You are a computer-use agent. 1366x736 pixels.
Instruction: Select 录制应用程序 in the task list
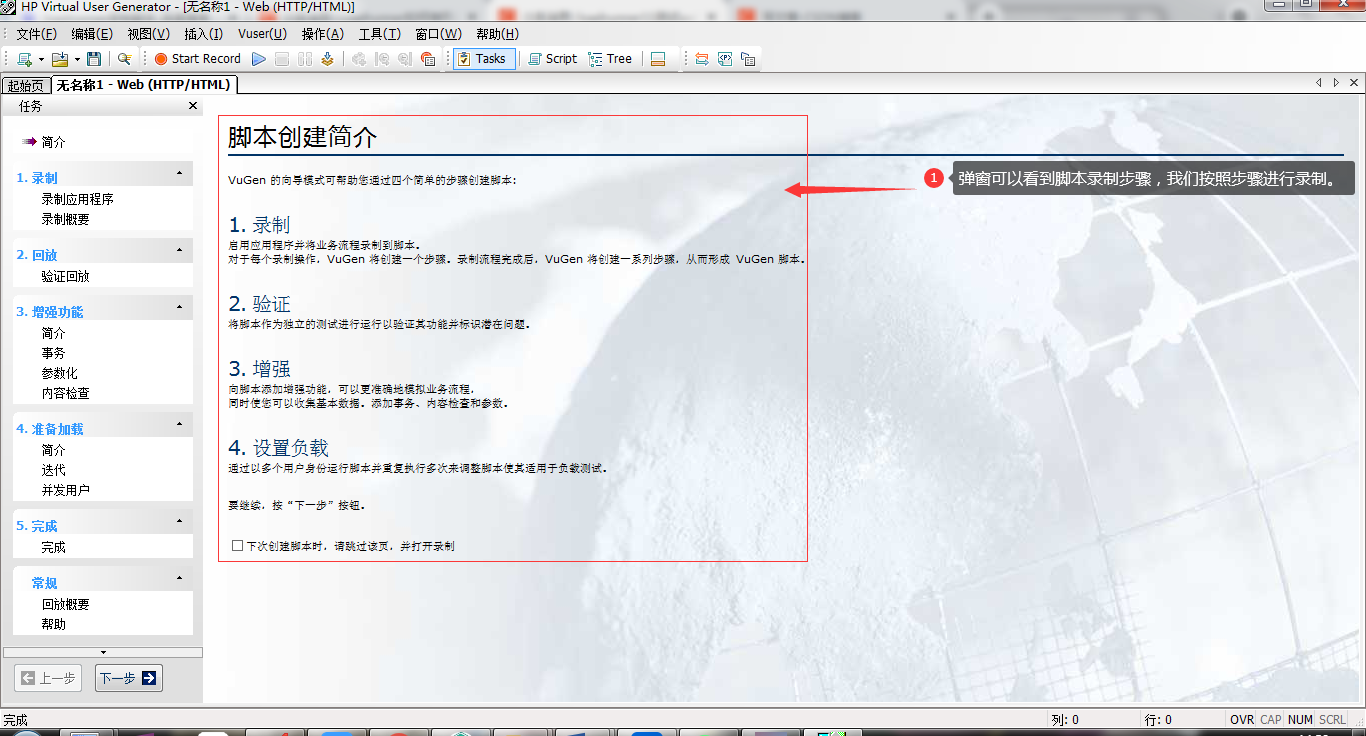77,199
